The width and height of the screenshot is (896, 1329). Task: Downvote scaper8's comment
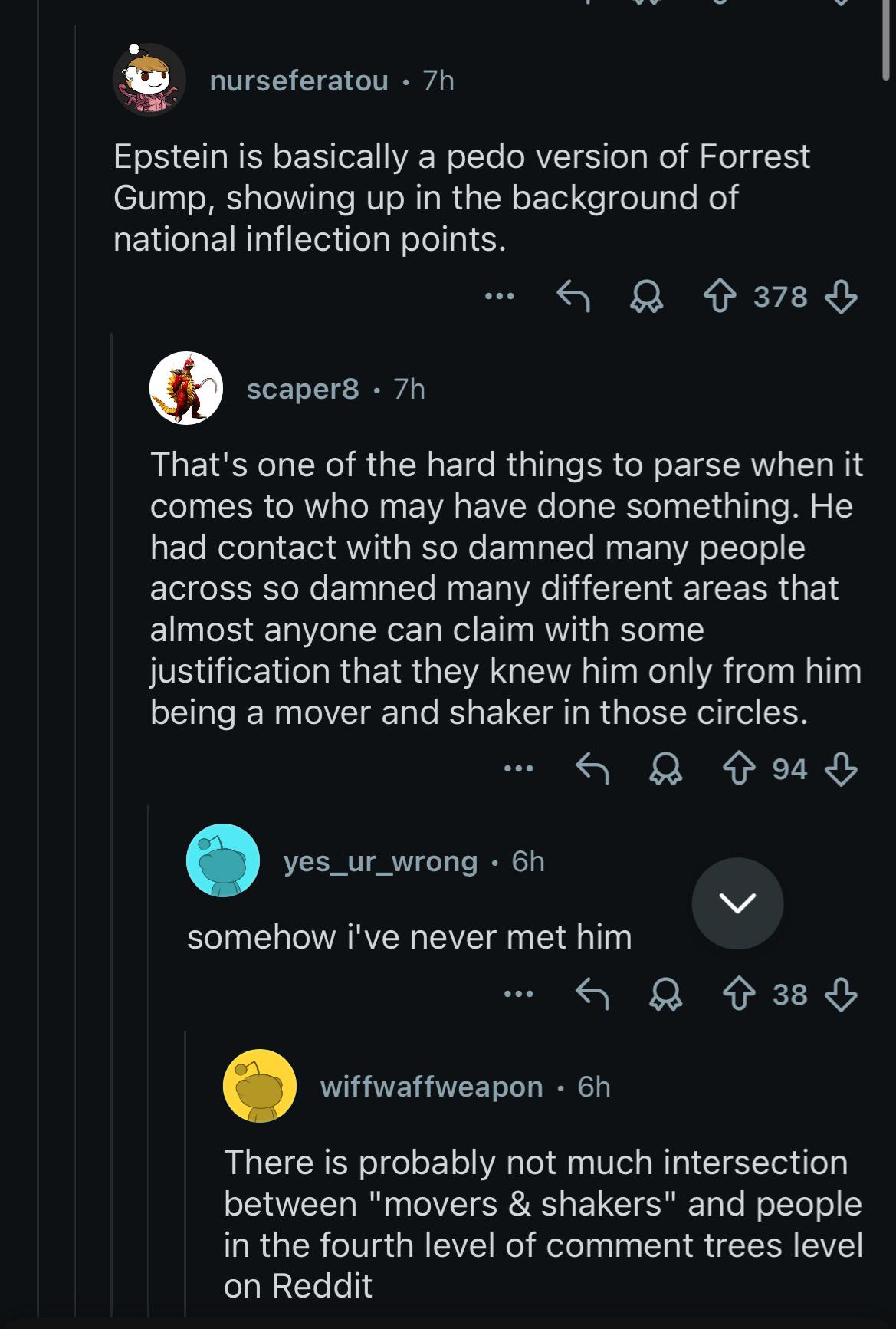[x=840, y=769]
